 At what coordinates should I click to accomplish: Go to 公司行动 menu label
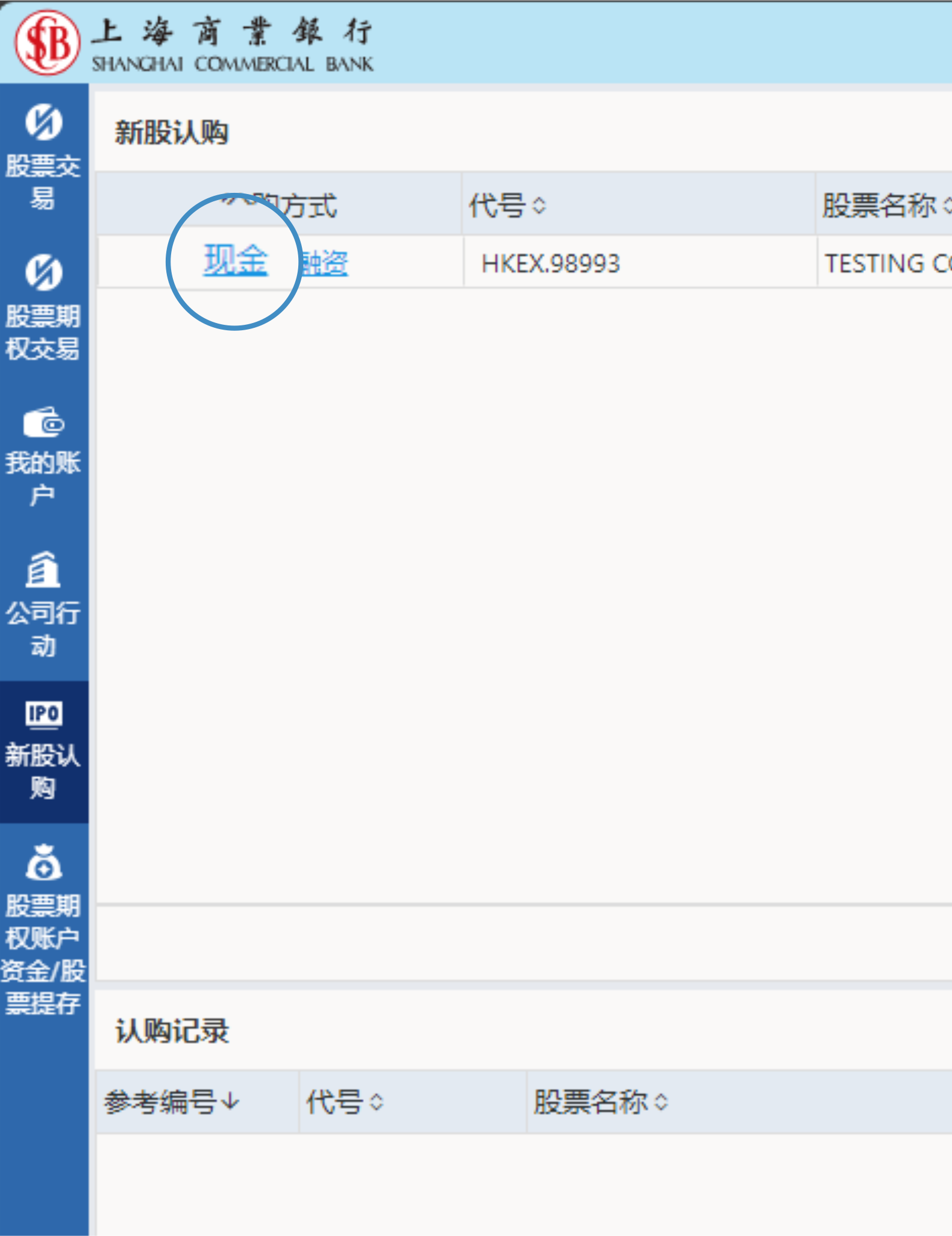coord(43,629)
